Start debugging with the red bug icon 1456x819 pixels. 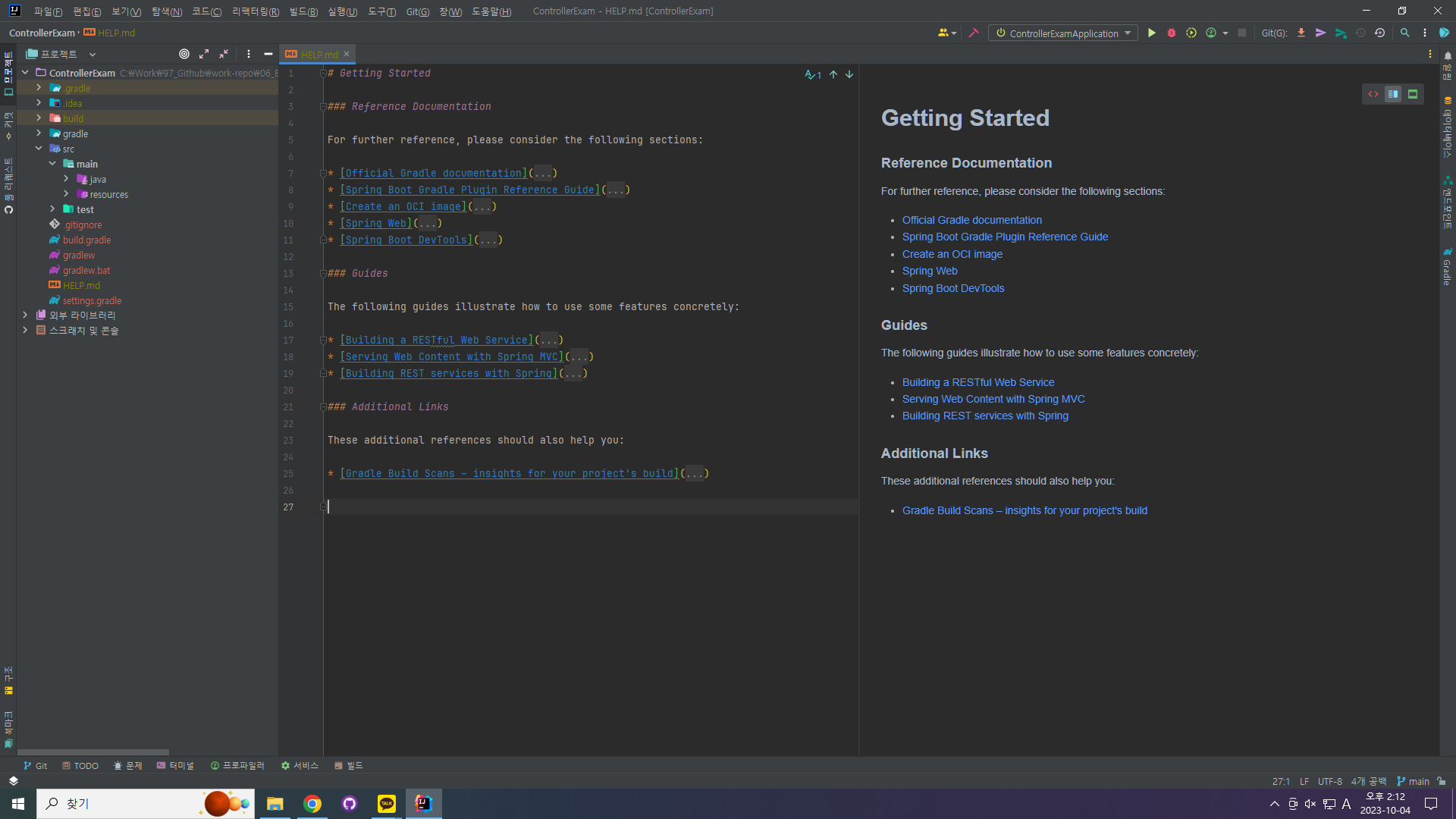click(x=1171, y=33)
